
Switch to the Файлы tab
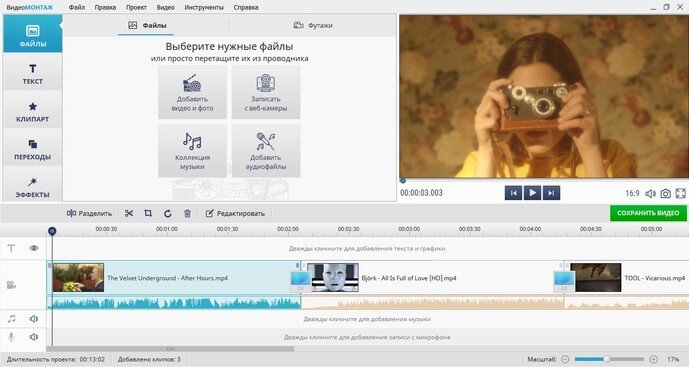click(147, 25)
